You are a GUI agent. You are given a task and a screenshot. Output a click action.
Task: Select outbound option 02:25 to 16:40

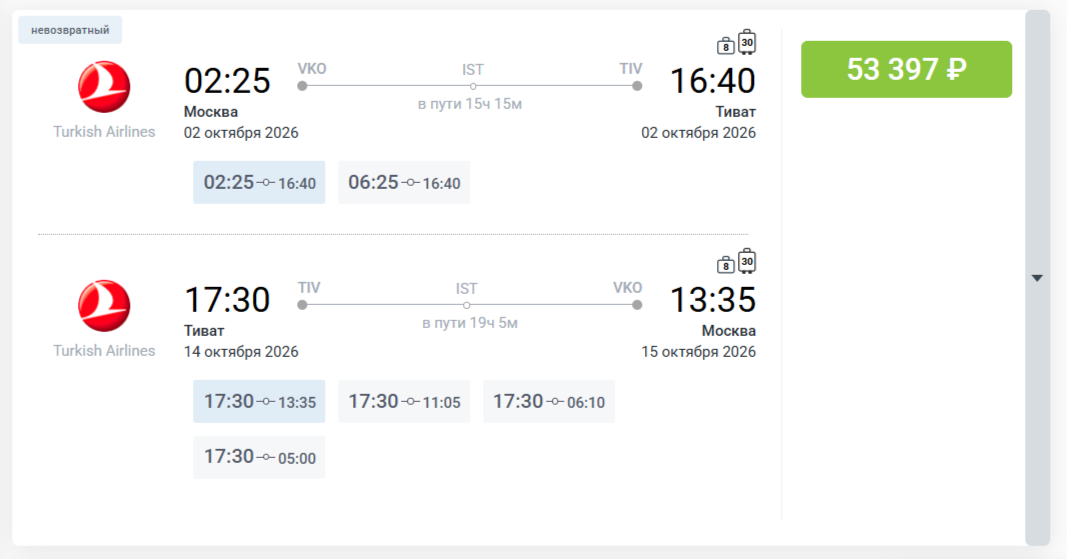[259, 182]
